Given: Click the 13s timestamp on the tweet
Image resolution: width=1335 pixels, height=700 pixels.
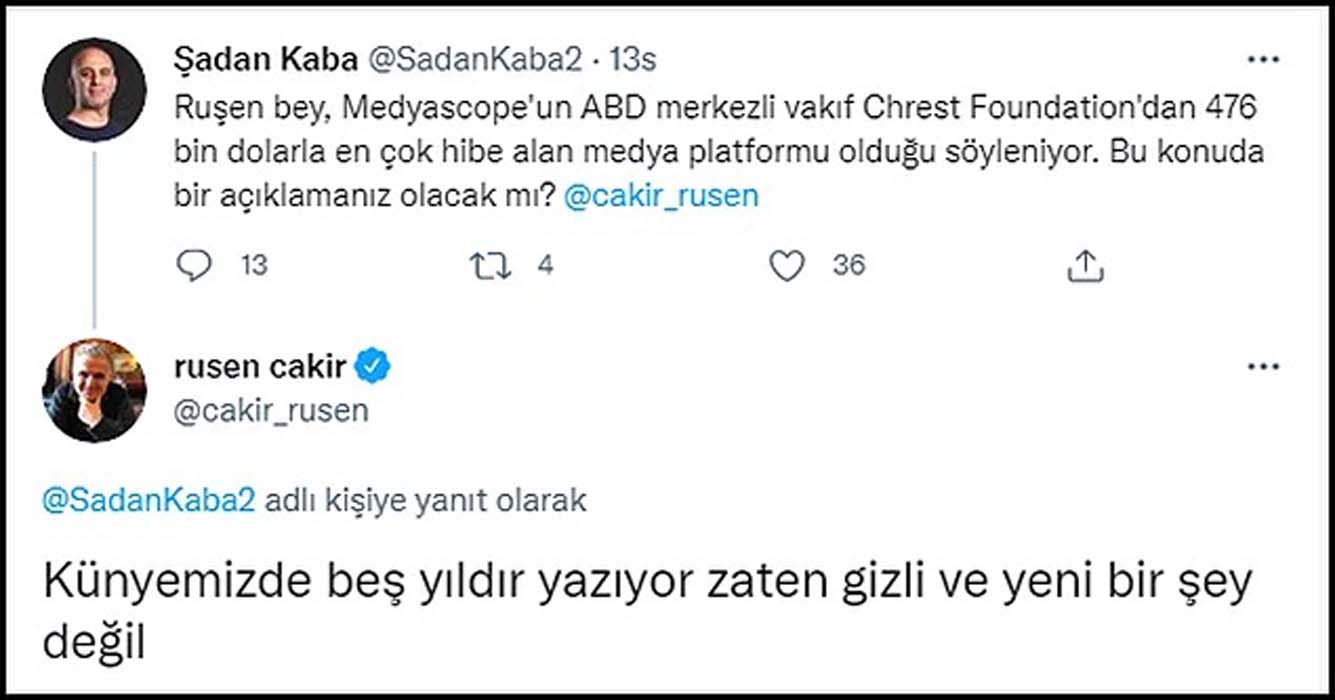Looking at the screenshot, I should point(630,58).
